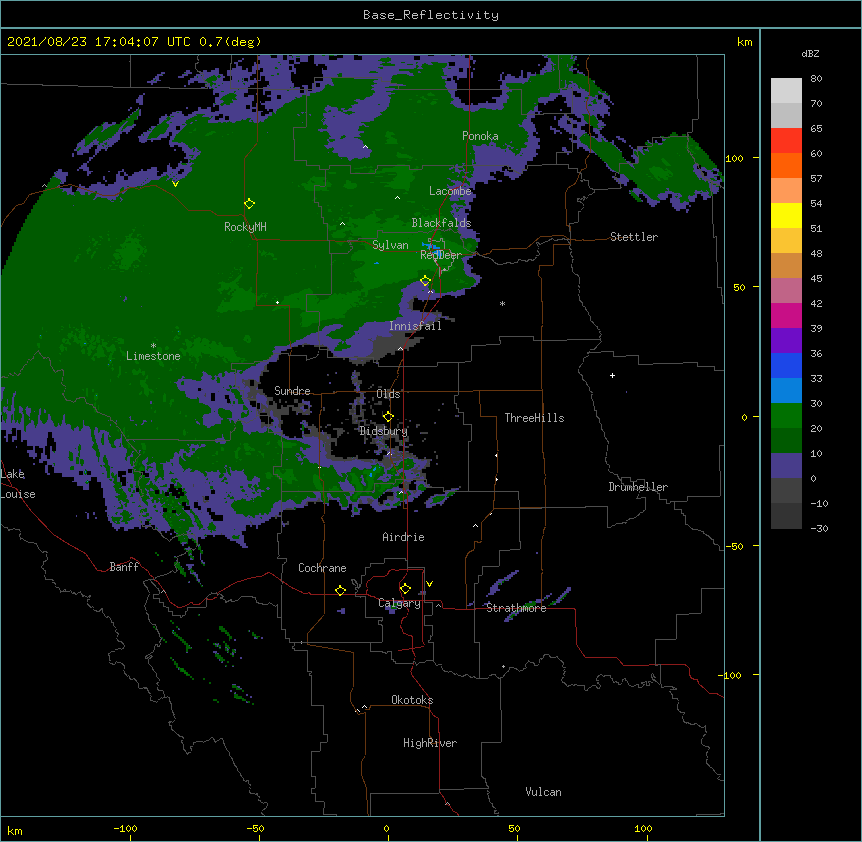Image resolution: width=862 pixels, height=842 pixels.
Task: Click the white 70 dBZ legend swatch
Action: [x=786, y=91]
